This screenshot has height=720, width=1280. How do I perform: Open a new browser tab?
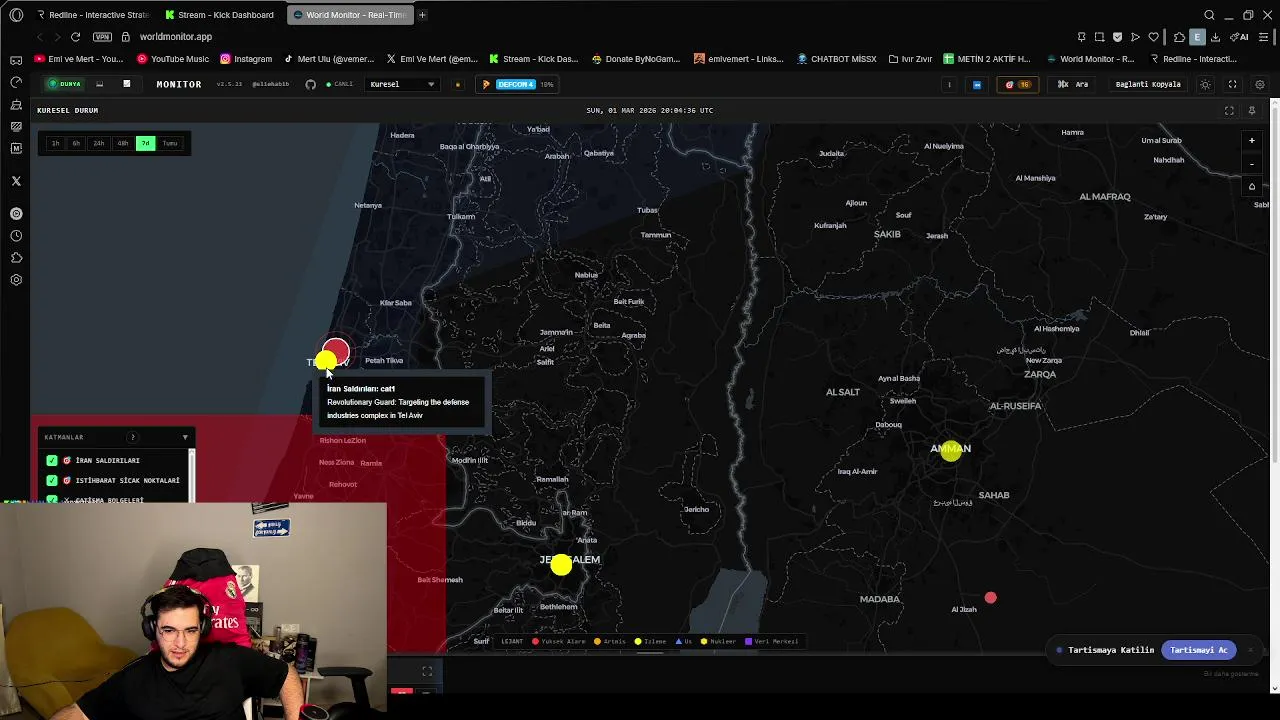[422, 15]
